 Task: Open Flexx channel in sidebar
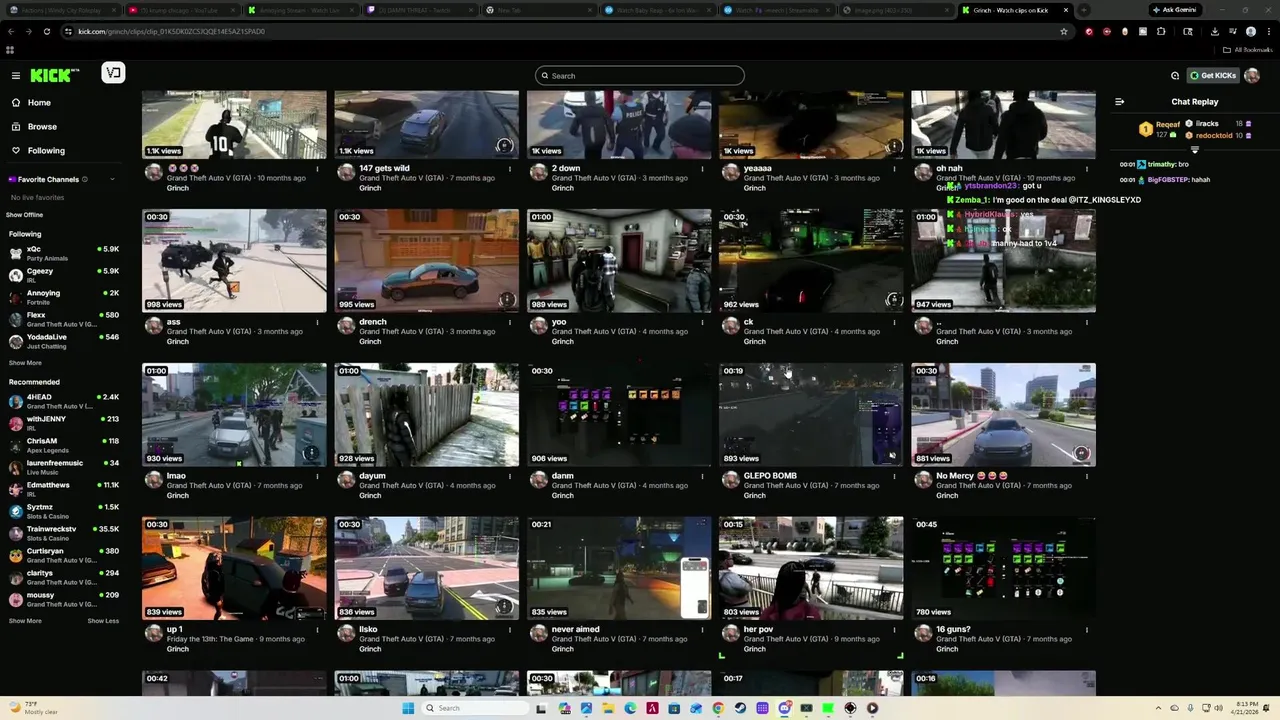pos(62,319)
